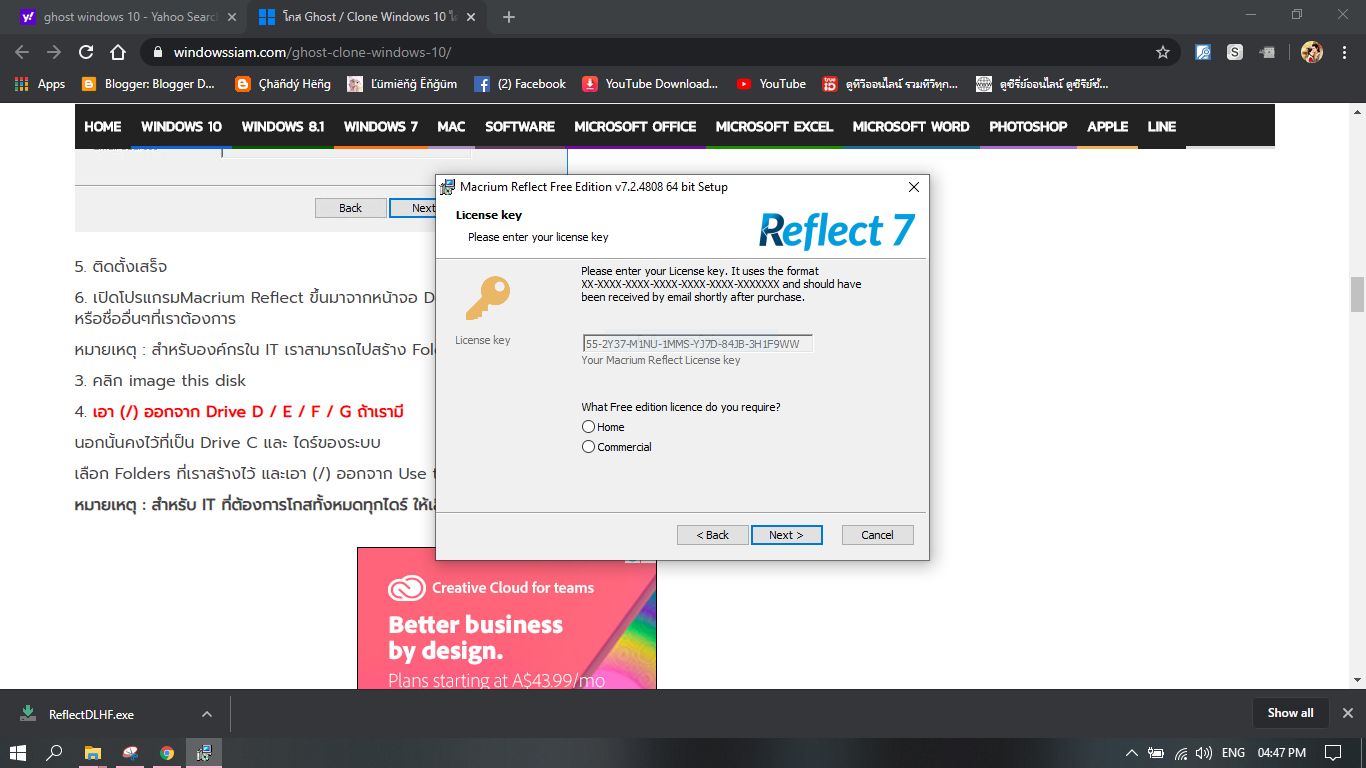Open the blue wrench extension icon
Image resolution: width=1366 pixels, height=768 pixels.
(1204, 52)
